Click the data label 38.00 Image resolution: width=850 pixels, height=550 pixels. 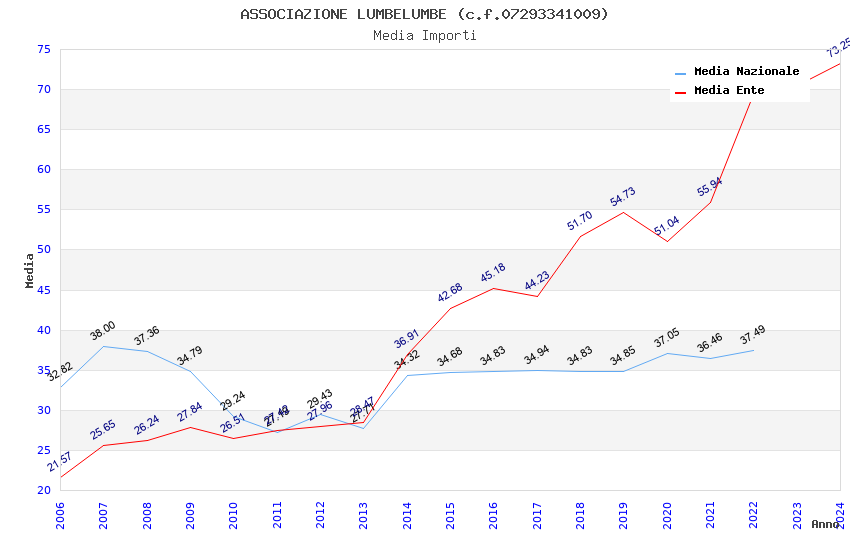(x=103, y=331)
